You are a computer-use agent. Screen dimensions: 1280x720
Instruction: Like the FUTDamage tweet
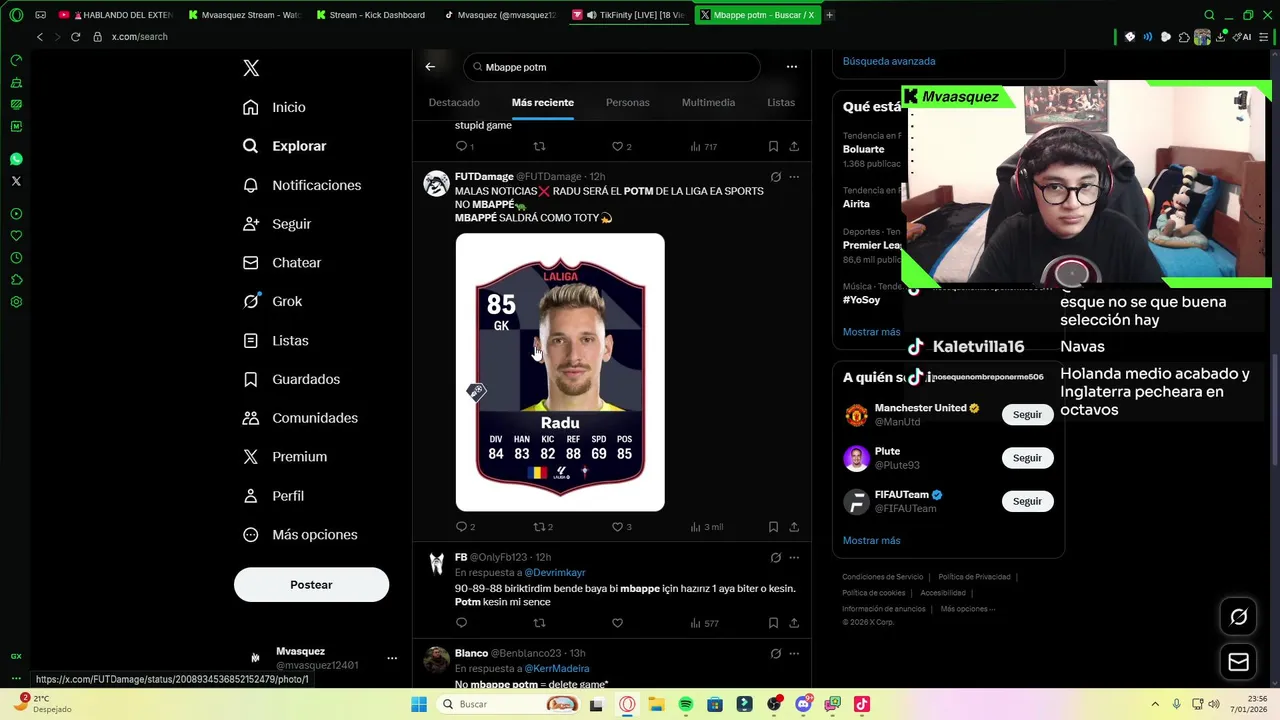621,527
